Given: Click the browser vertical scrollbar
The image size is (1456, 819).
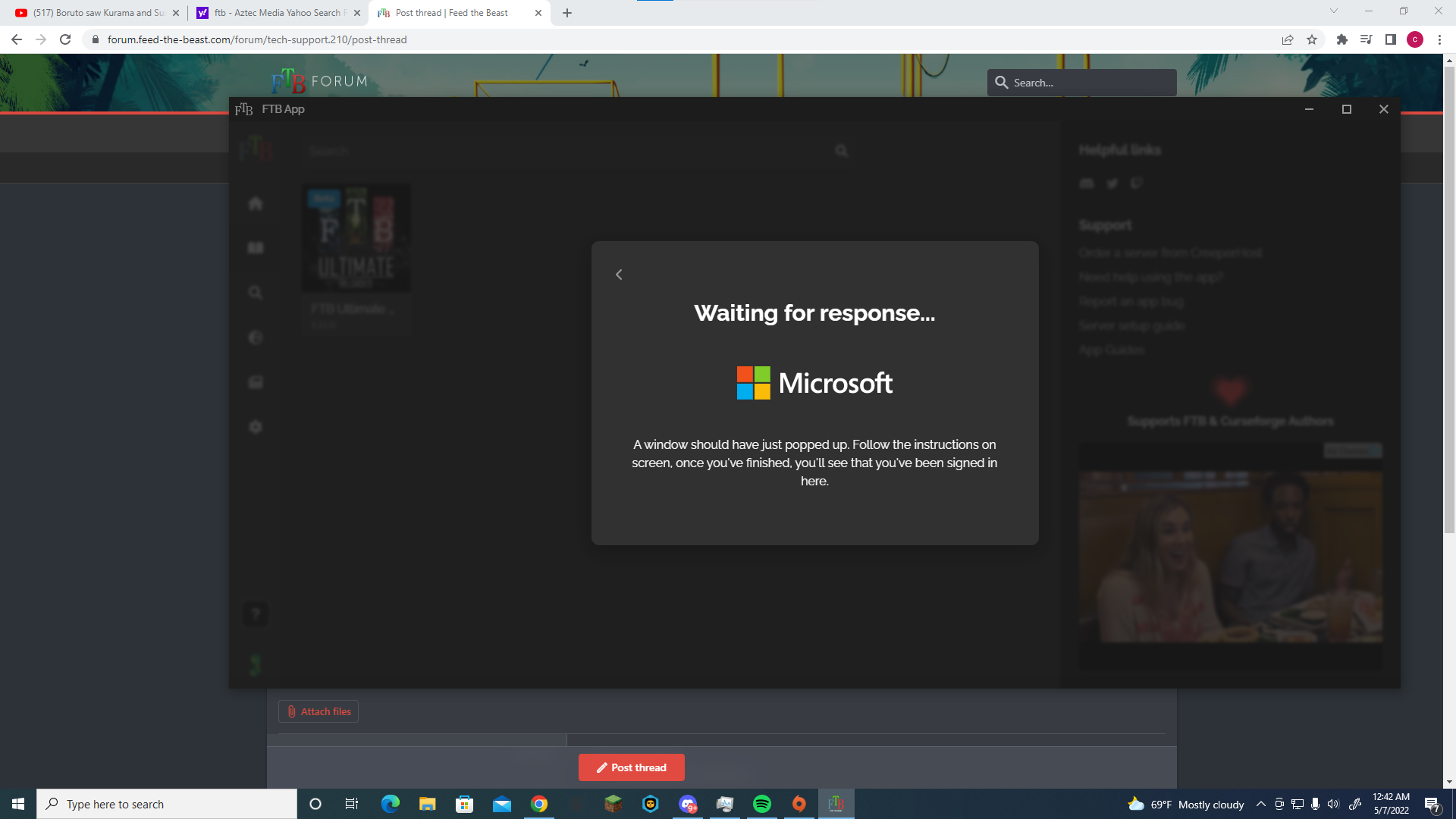Looking at the screenshot, I should (x=1449, y=300).
